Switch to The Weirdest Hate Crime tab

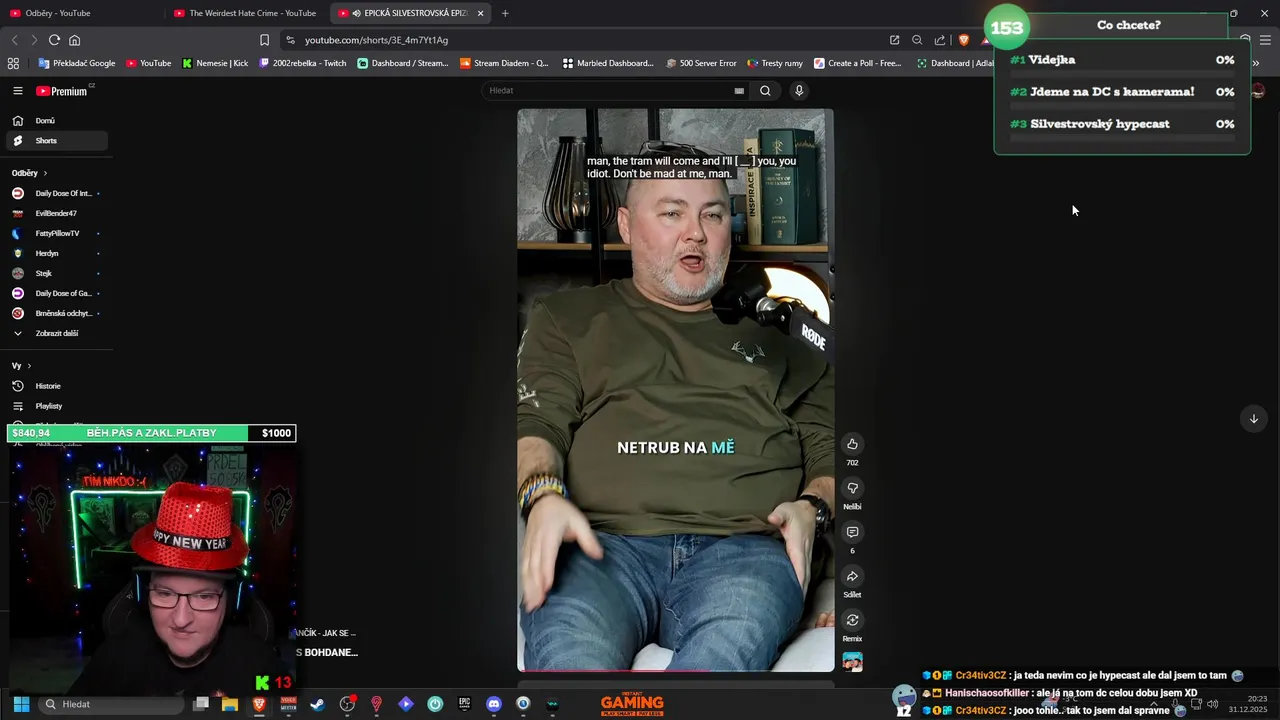(x=246, y=13)
